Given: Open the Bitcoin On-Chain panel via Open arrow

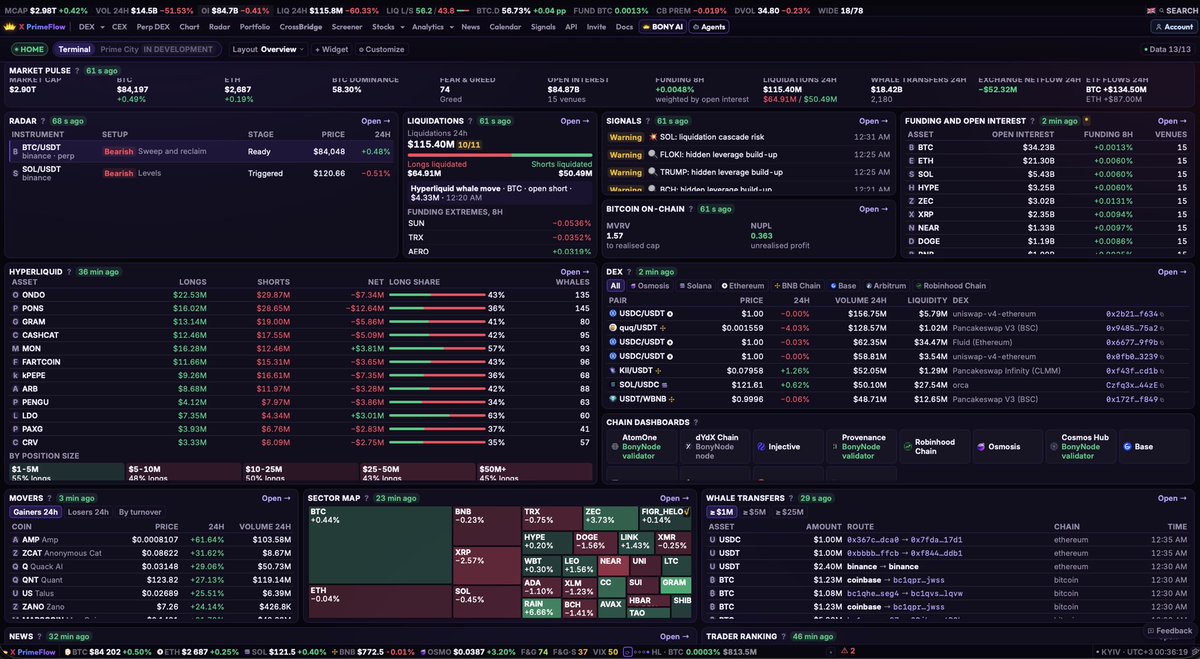Looking at the screenshot, I should coord(873,209).
